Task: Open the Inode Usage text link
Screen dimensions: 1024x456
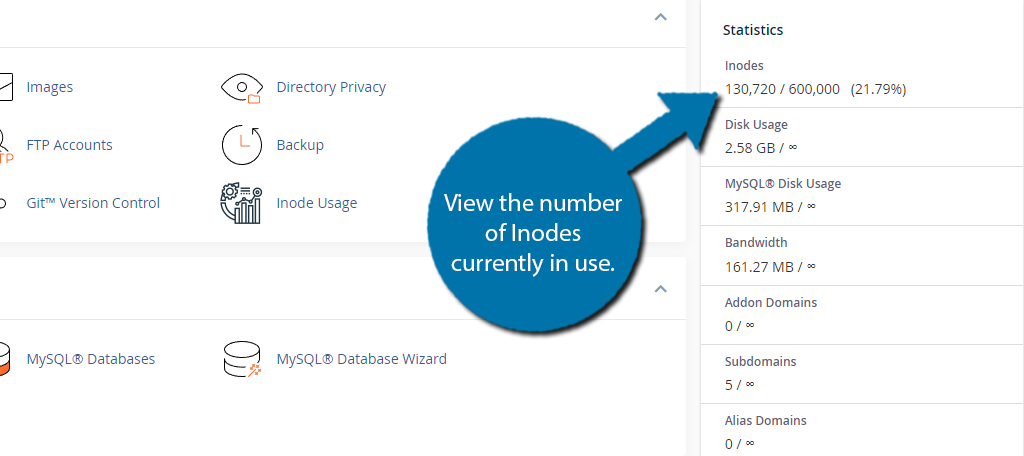Action: [317, 203]
